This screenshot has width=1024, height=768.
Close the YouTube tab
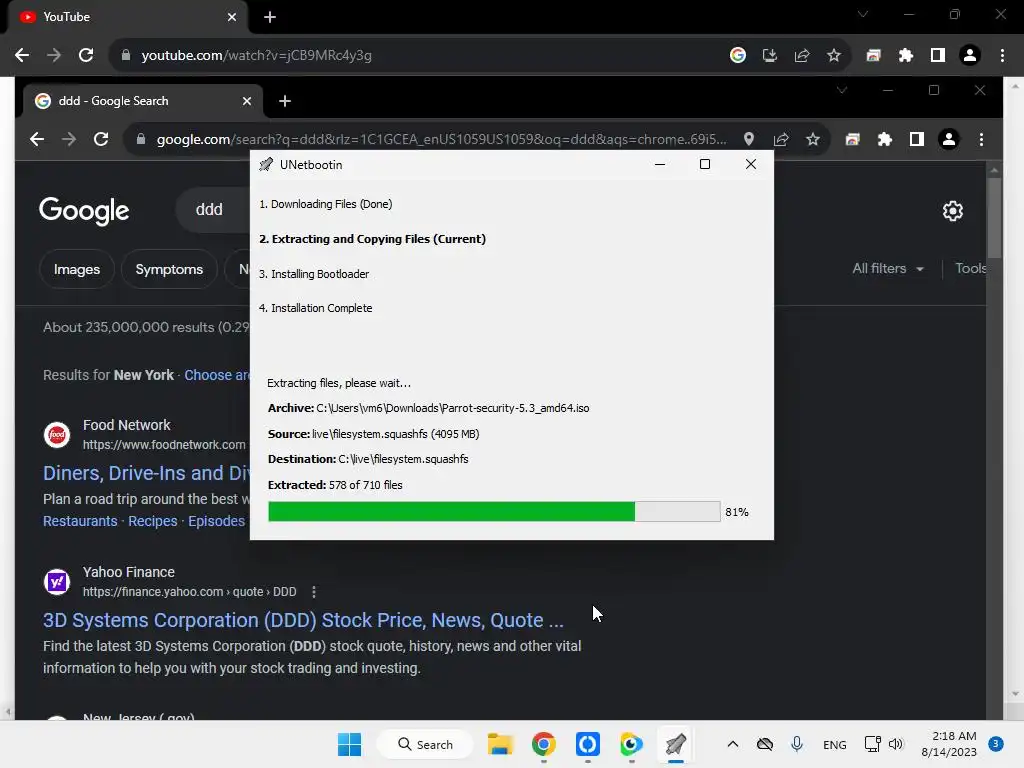pyautogui.click(x=232, y=17)
